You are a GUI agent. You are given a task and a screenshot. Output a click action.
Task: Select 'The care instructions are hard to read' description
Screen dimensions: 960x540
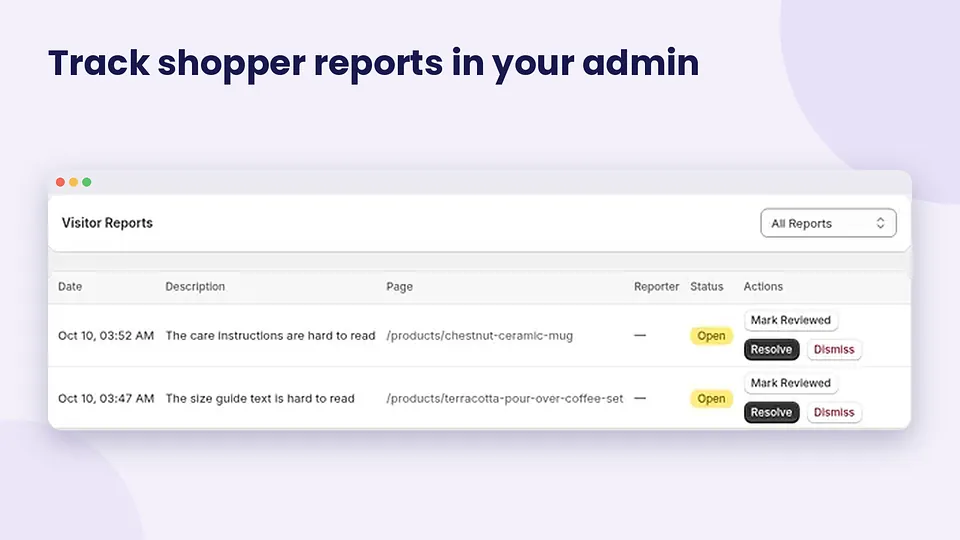[270, 336]
